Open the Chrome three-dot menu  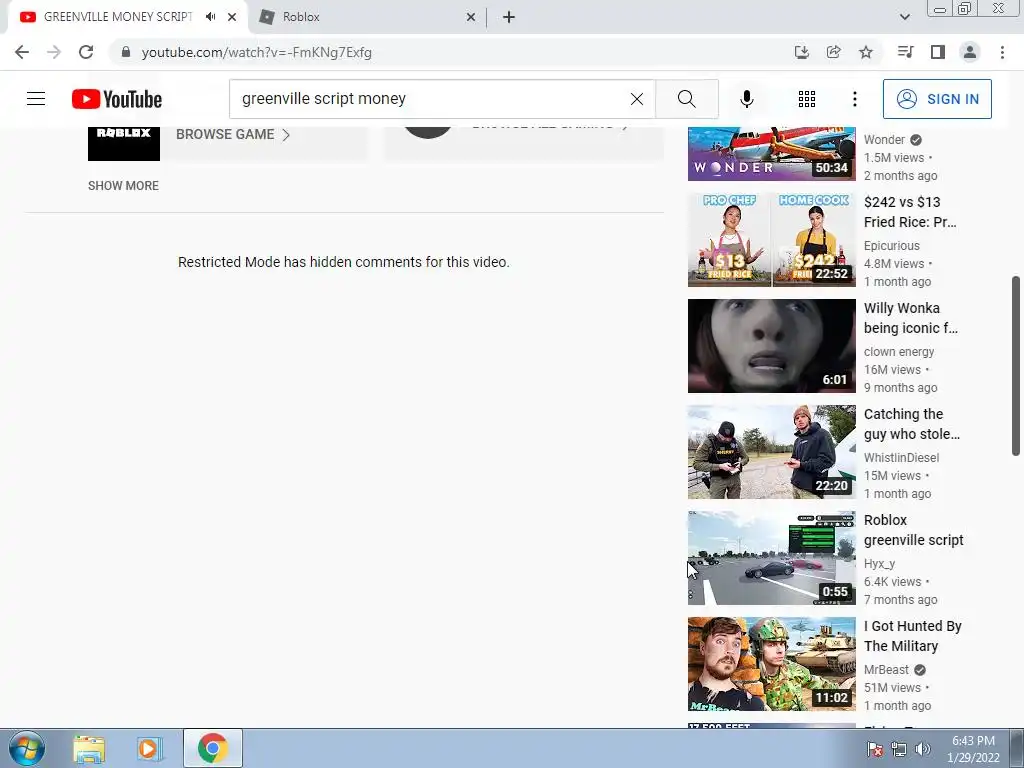pyautogui.click(x=1002, y=52)
